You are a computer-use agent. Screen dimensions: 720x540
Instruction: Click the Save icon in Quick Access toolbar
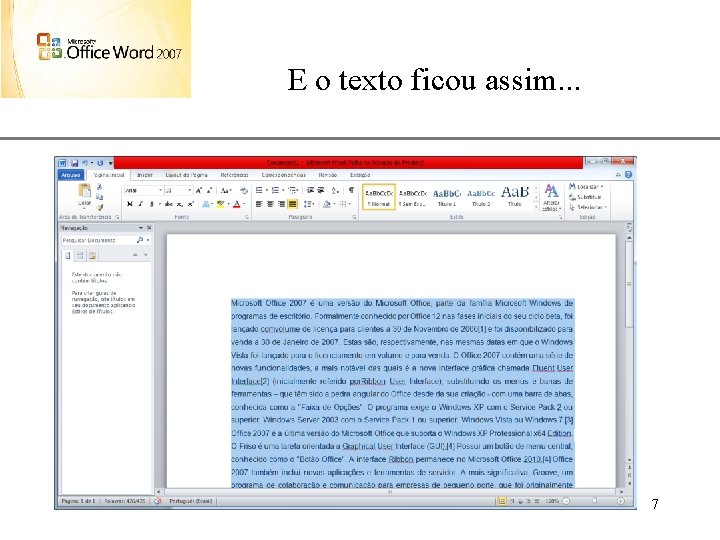pyautogui.click(x=74, y=163)
